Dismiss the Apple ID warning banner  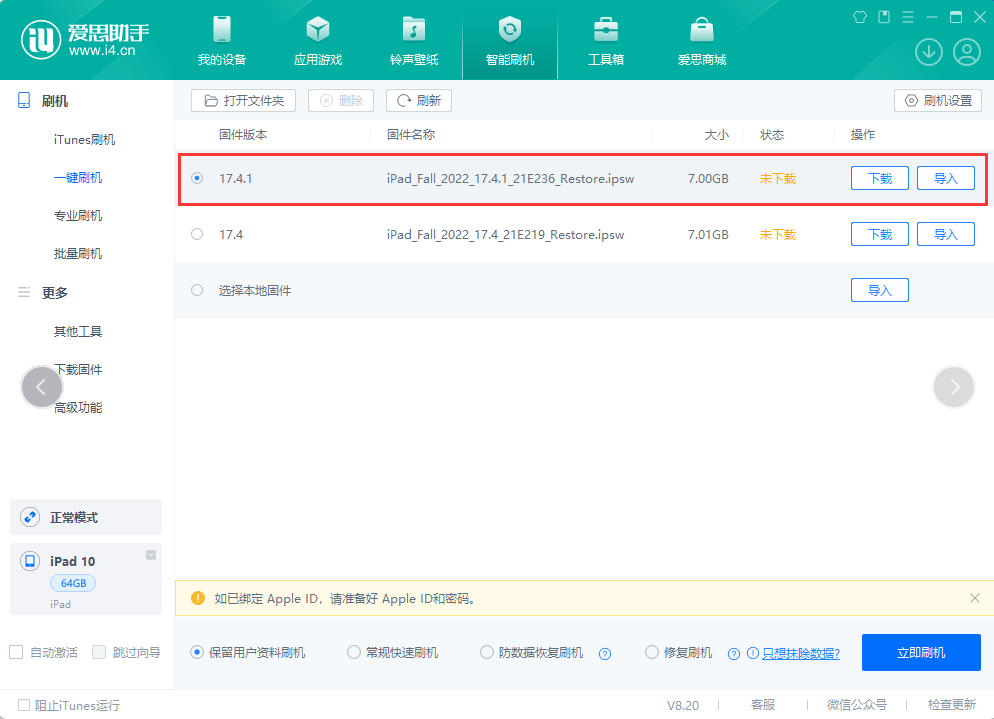(975, 598)
